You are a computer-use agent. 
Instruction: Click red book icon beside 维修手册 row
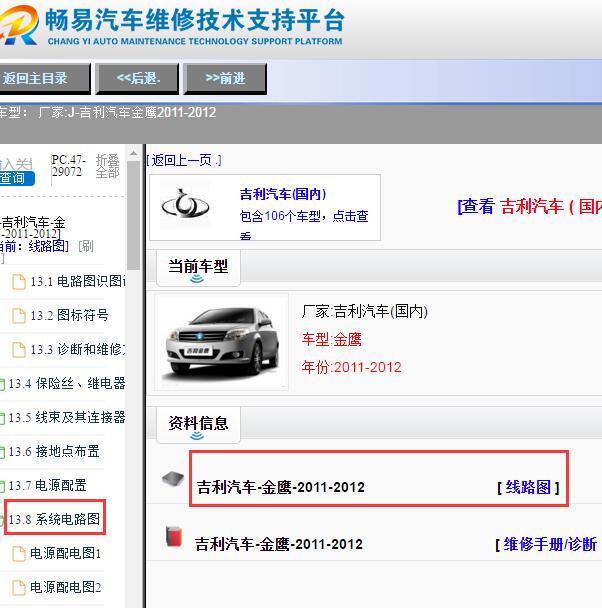174,536
